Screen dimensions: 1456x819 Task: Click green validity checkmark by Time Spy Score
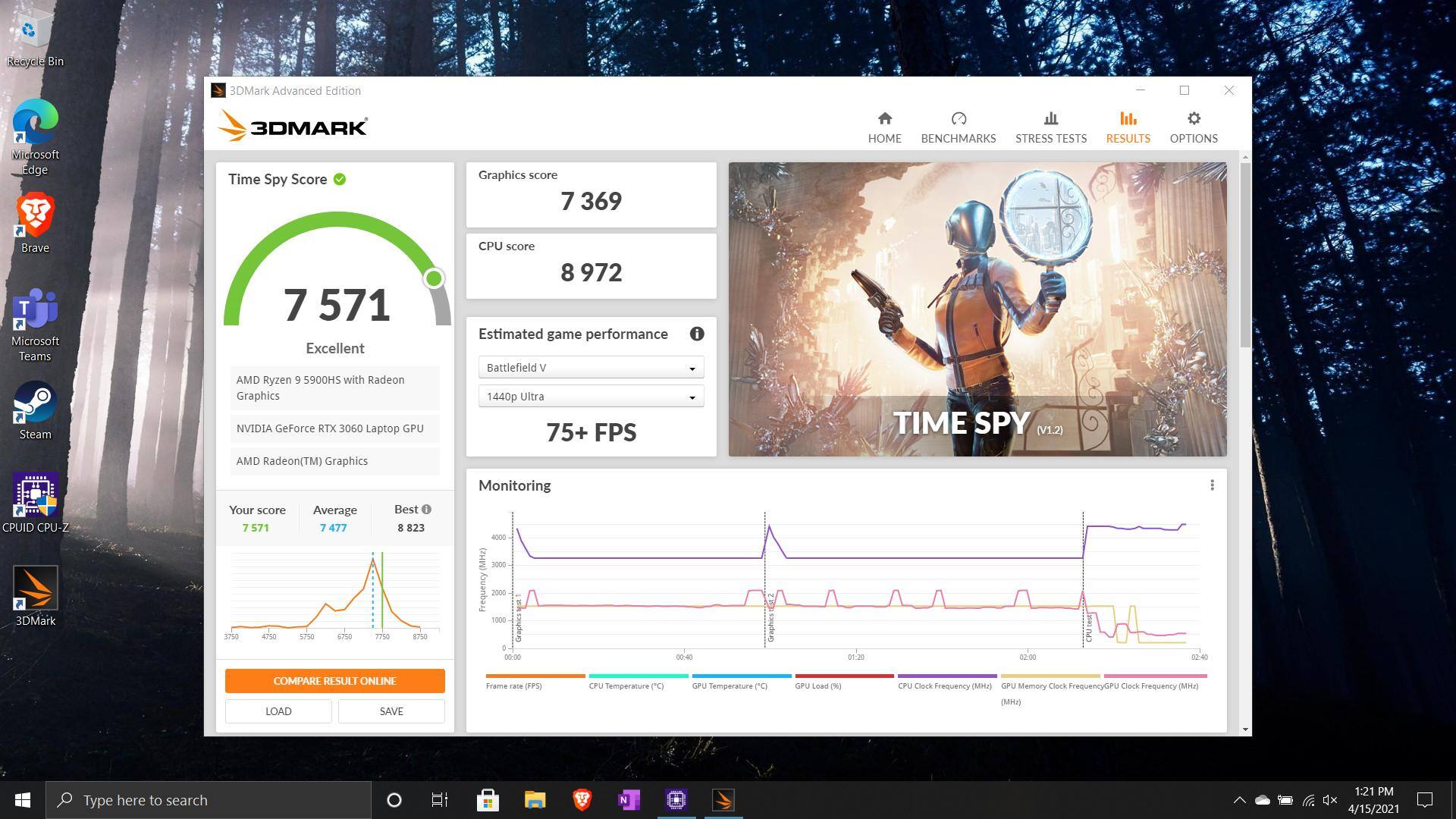pos(340,180)
